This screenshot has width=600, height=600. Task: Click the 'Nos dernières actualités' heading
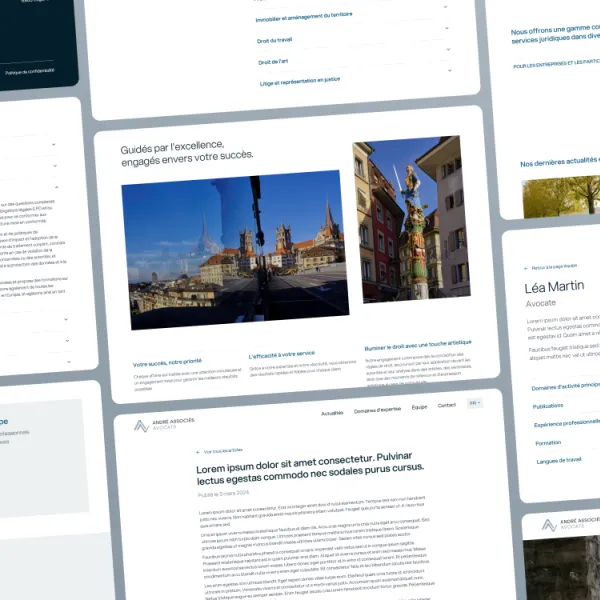tap(560, 162)
